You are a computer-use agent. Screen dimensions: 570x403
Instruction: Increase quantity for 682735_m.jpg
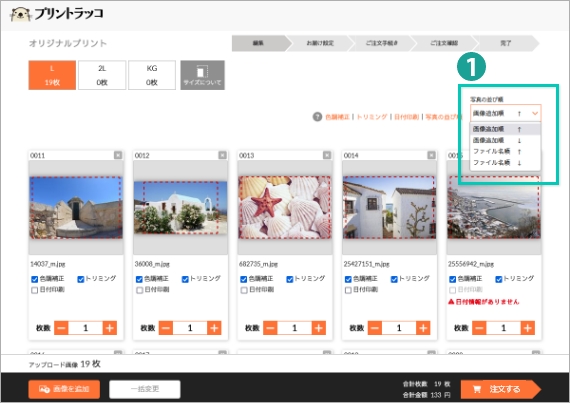[319, 328]
